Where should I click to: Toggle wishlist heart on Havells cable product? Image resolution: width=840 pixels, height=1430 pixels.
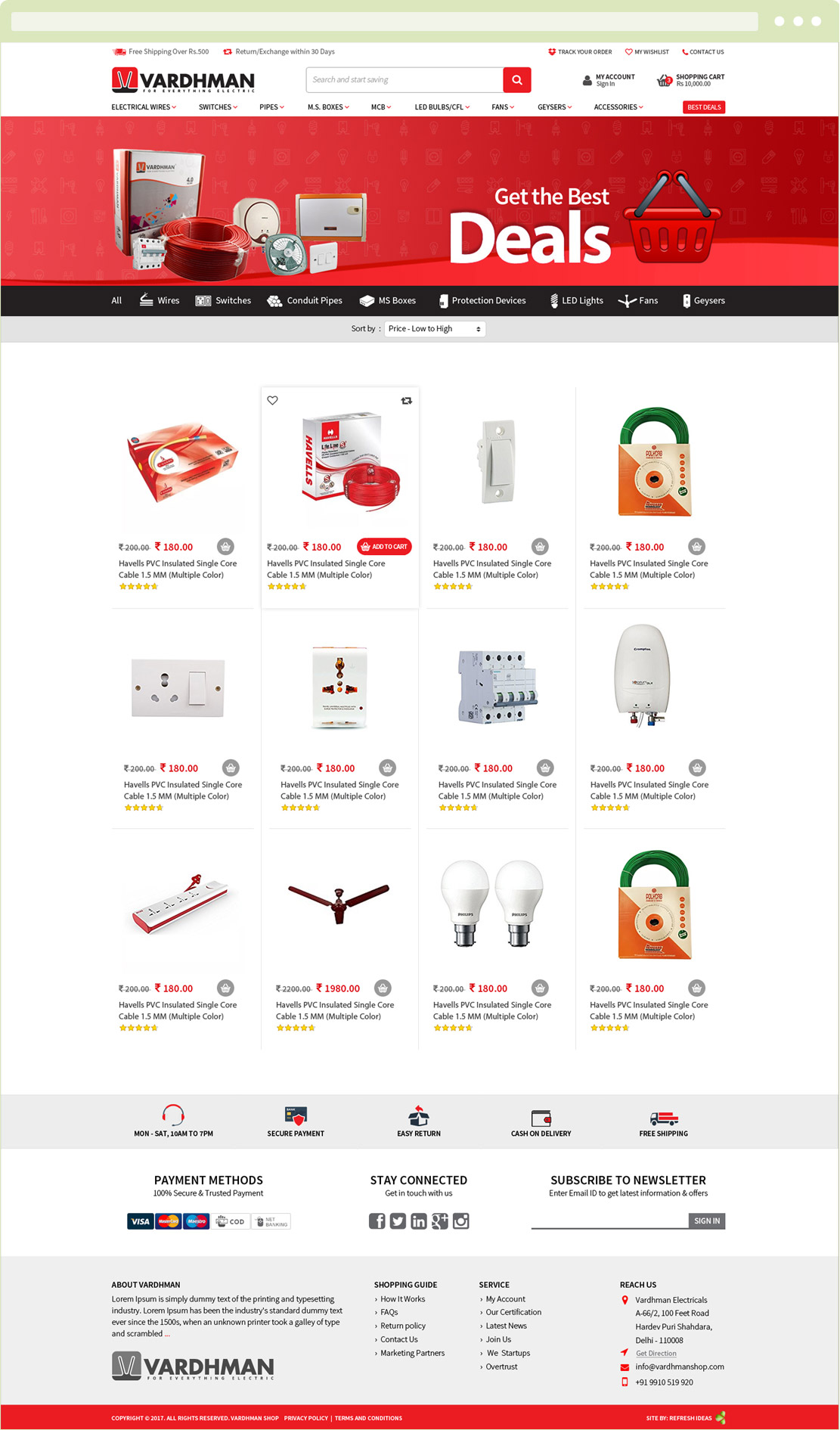273,401
